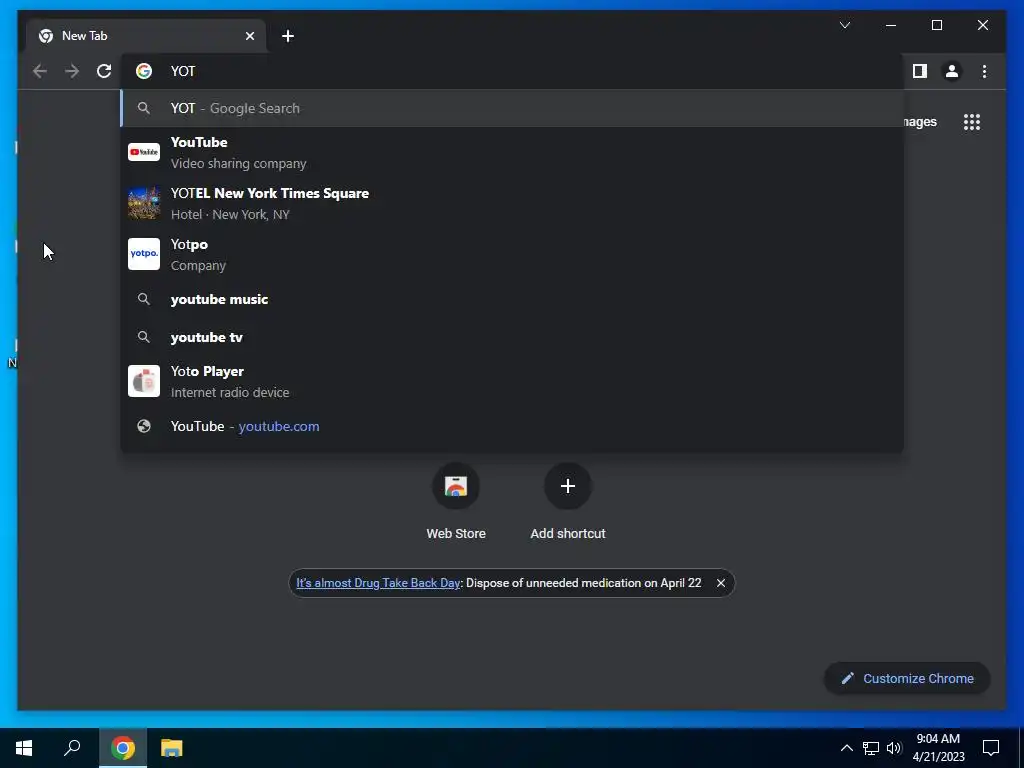Image resolution: width=1024 pixels, height=768 pixels.
Task: Maximize the Chrome window
Action: (x=936, y=25)
